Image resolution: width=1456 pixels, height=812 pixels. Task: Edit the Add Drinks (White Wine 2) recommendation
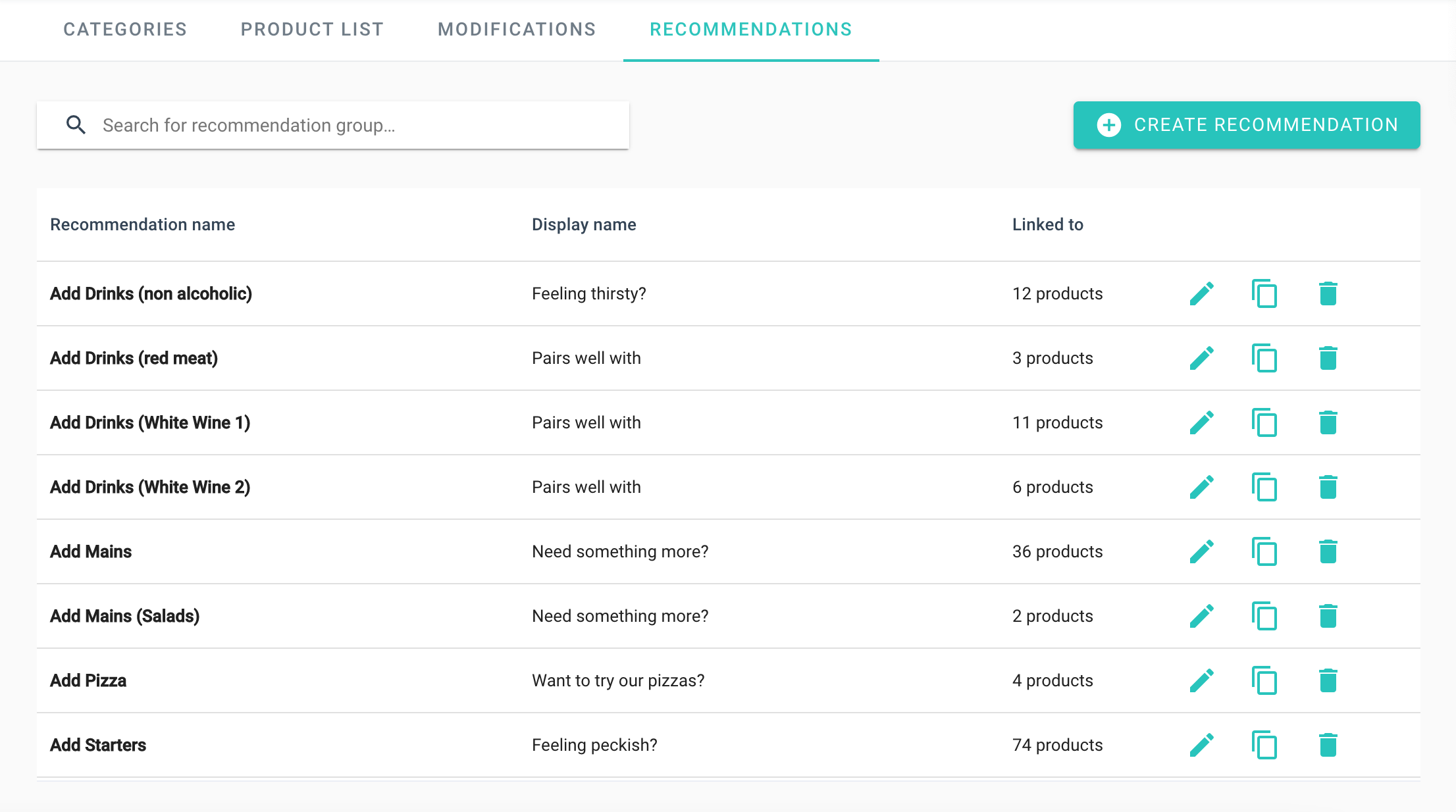pos(1201,487)
